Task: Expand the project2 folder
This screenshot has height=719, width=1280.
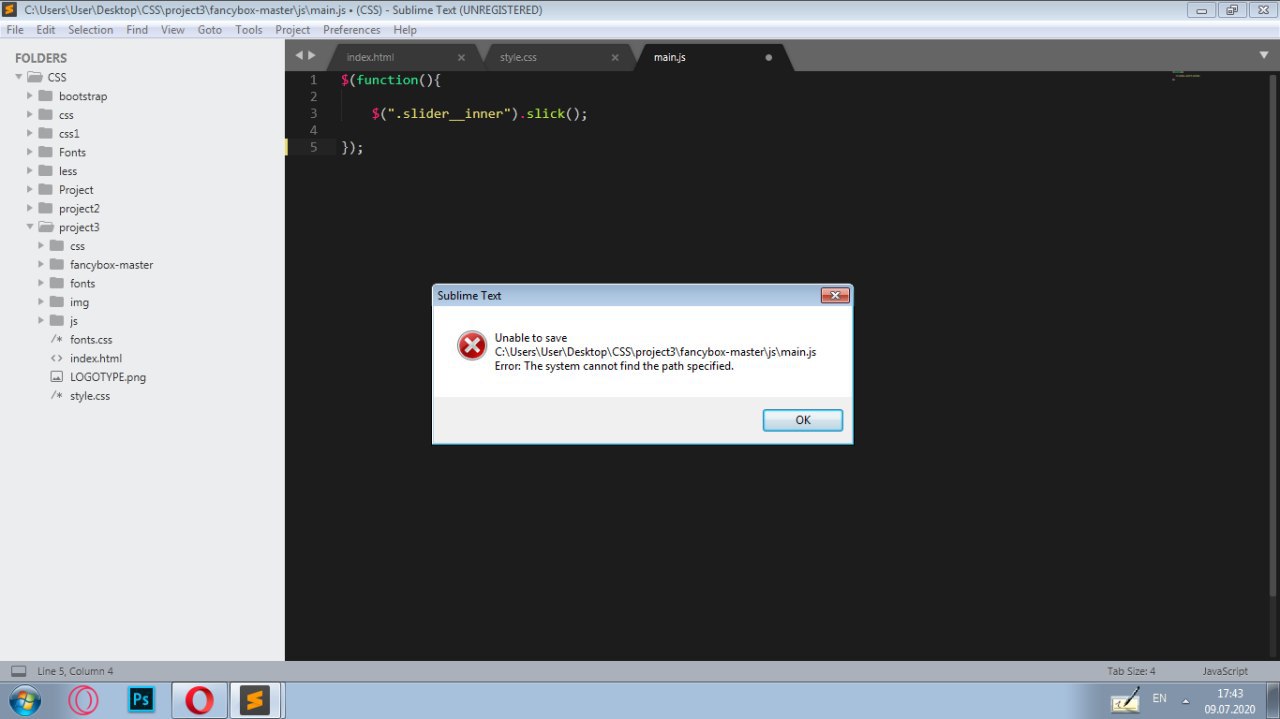Action: coord(30,208)
